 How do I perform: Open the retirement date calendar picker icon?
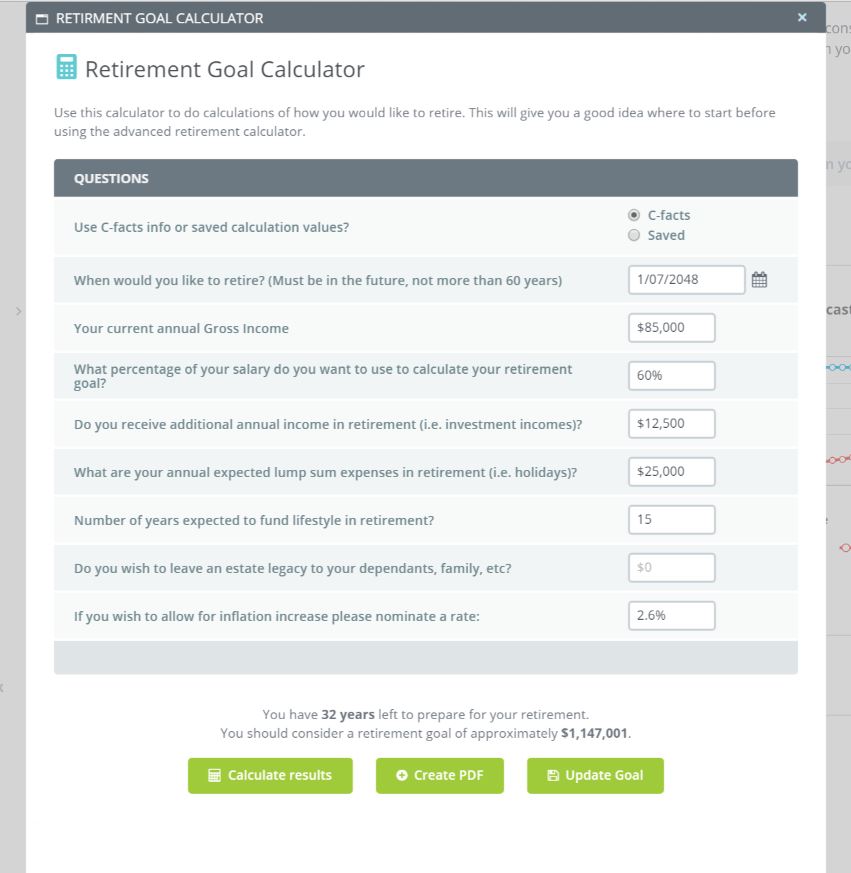click(759, 280)
